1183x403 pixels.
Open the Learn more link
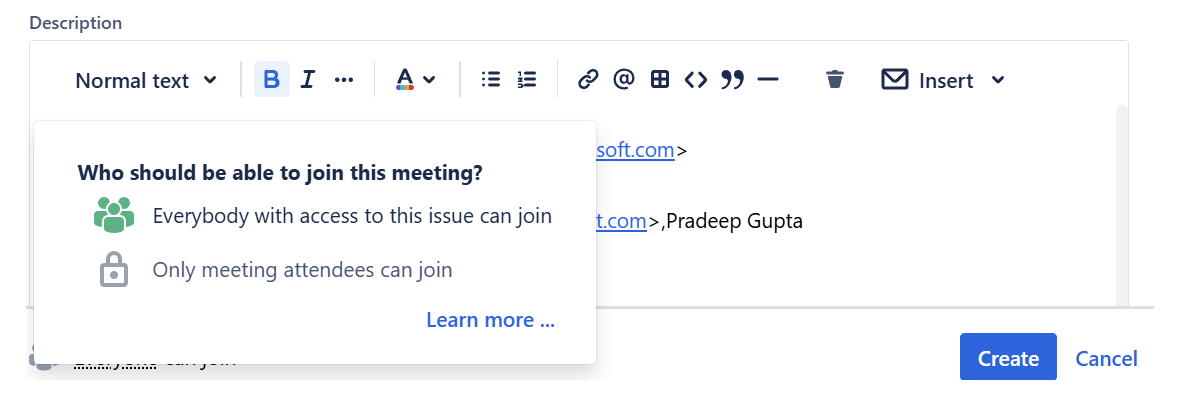point(490,320)
